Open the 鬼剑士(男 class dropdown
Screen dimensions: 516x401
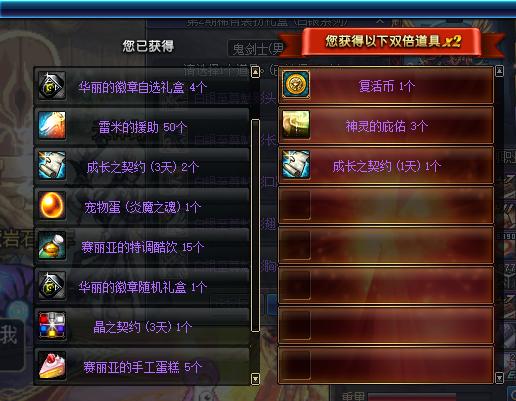(x=256, y=49)
